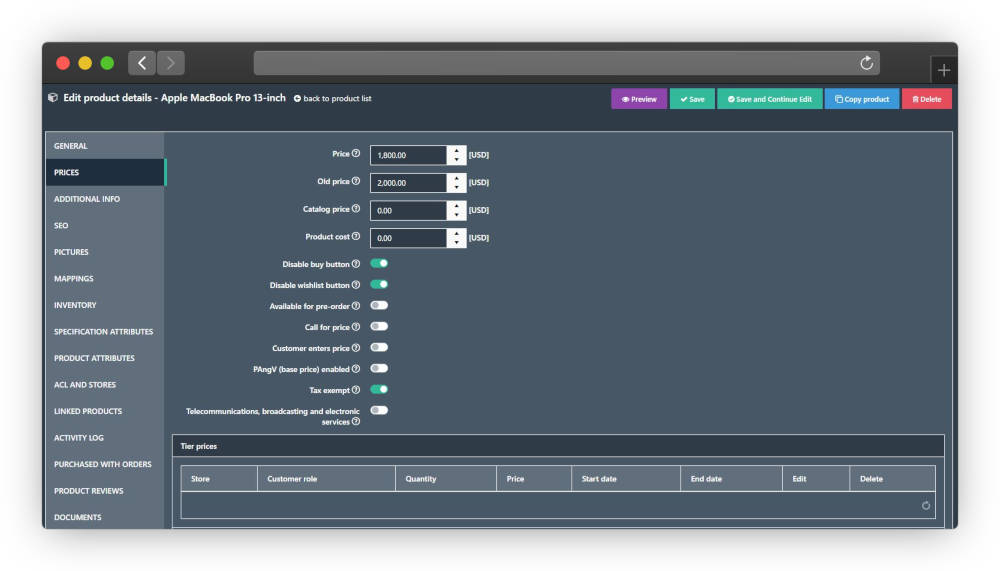Enable PAngV base price option
Image resolution: width=1000 pixels, height=571 pixels.
pyautogui.click(x=379, y=369)
